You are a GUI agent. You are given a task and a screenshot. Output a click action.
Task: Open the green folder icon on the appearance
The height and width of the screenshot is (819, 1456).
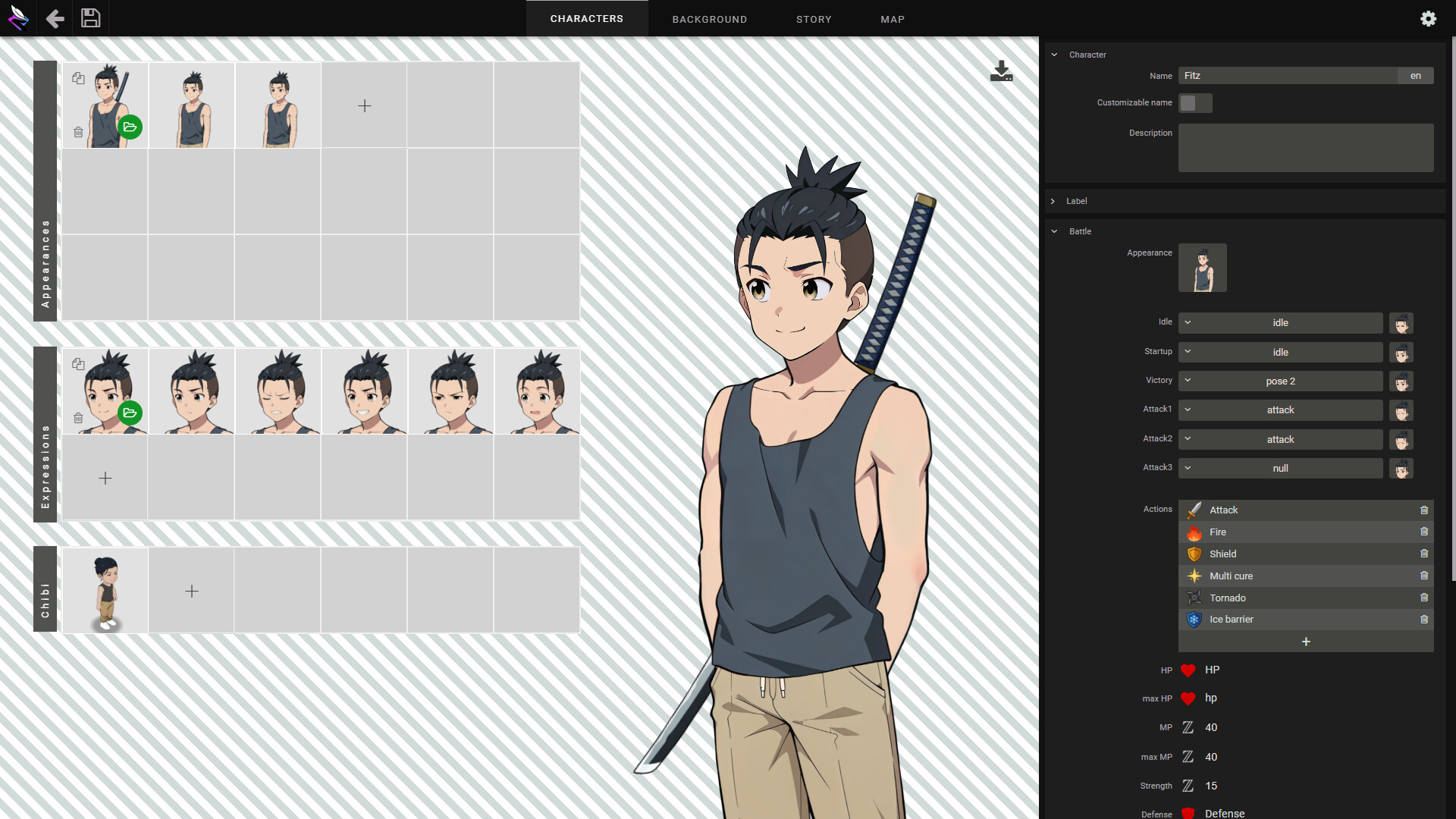130,127
